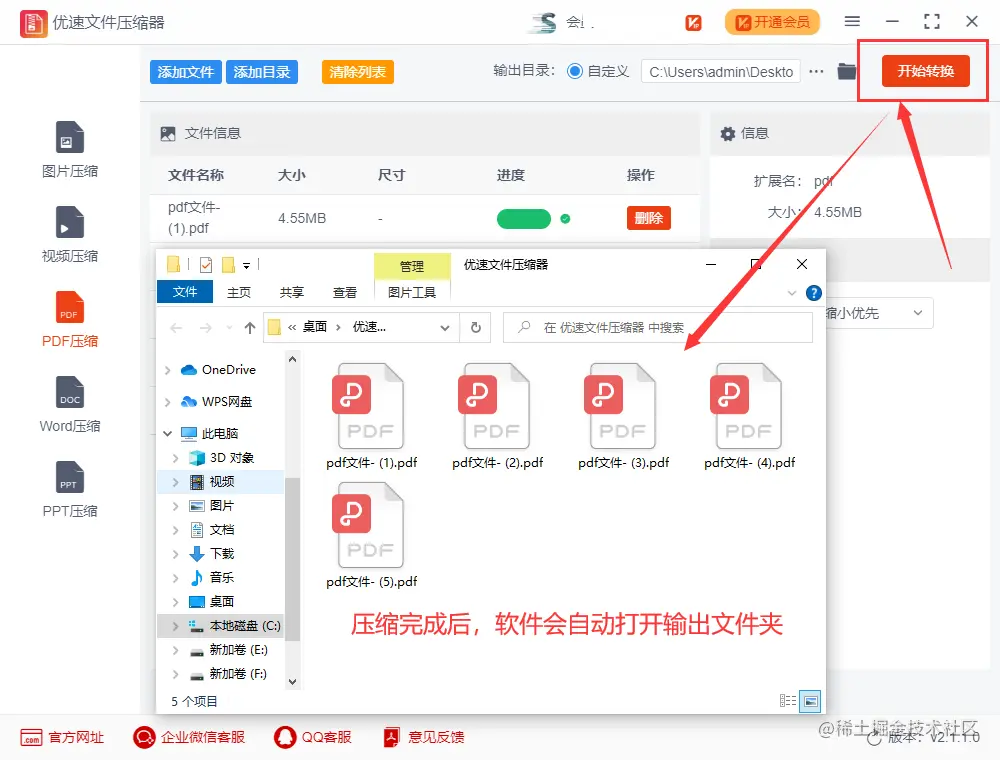Select the pdf文件- (1).pdf file icon

[370, 406]
